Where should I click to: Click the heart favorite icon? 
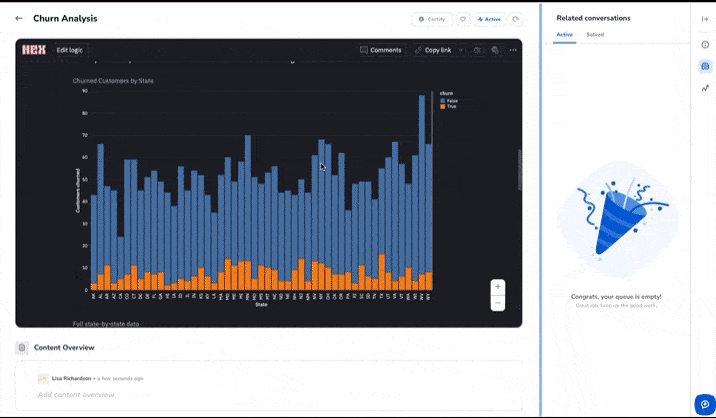coord(463,19)
